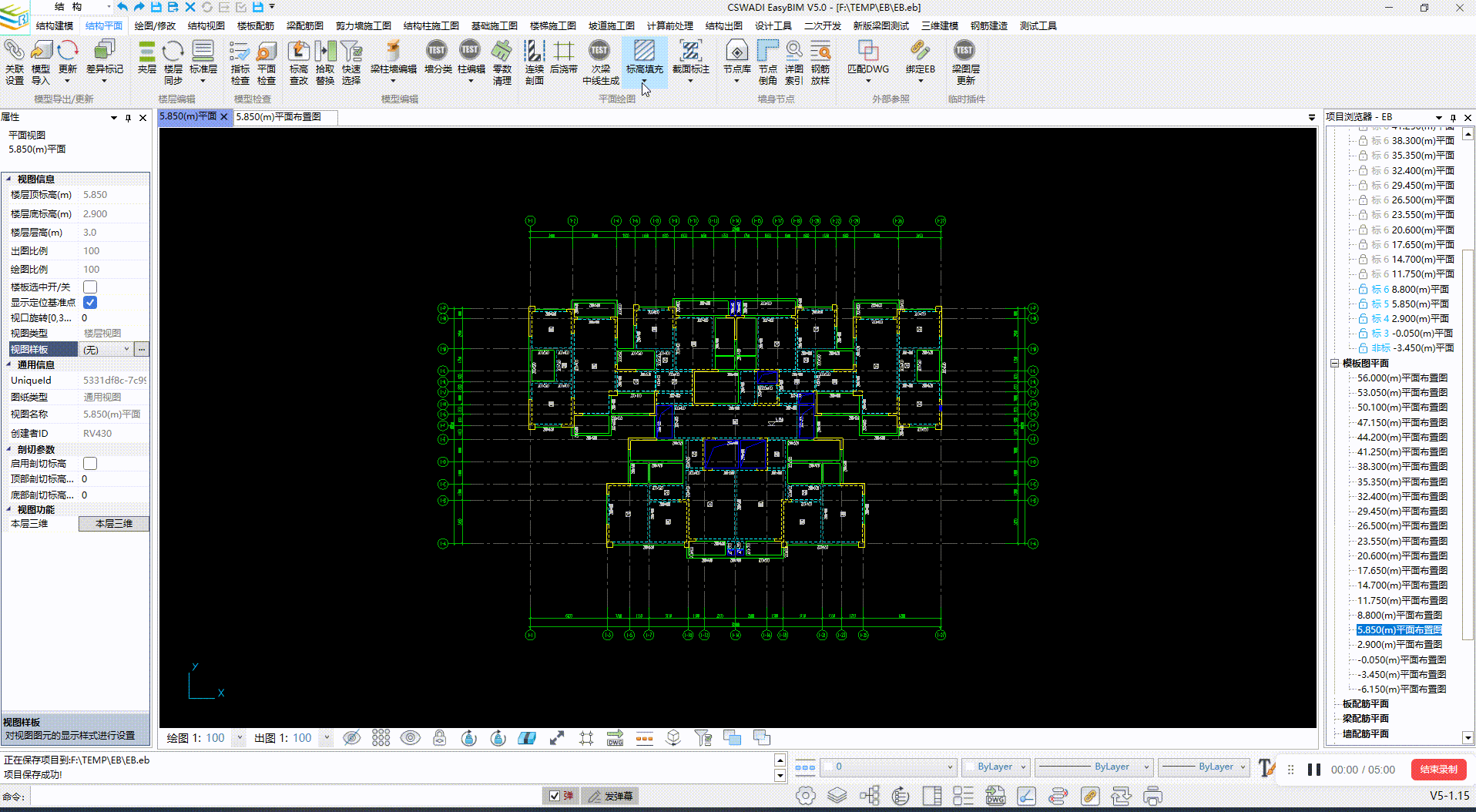Switch to 5.850(m)平面布置图 document tab
The width and height of the screenshot is (1476, 812).
click(278, 117)
